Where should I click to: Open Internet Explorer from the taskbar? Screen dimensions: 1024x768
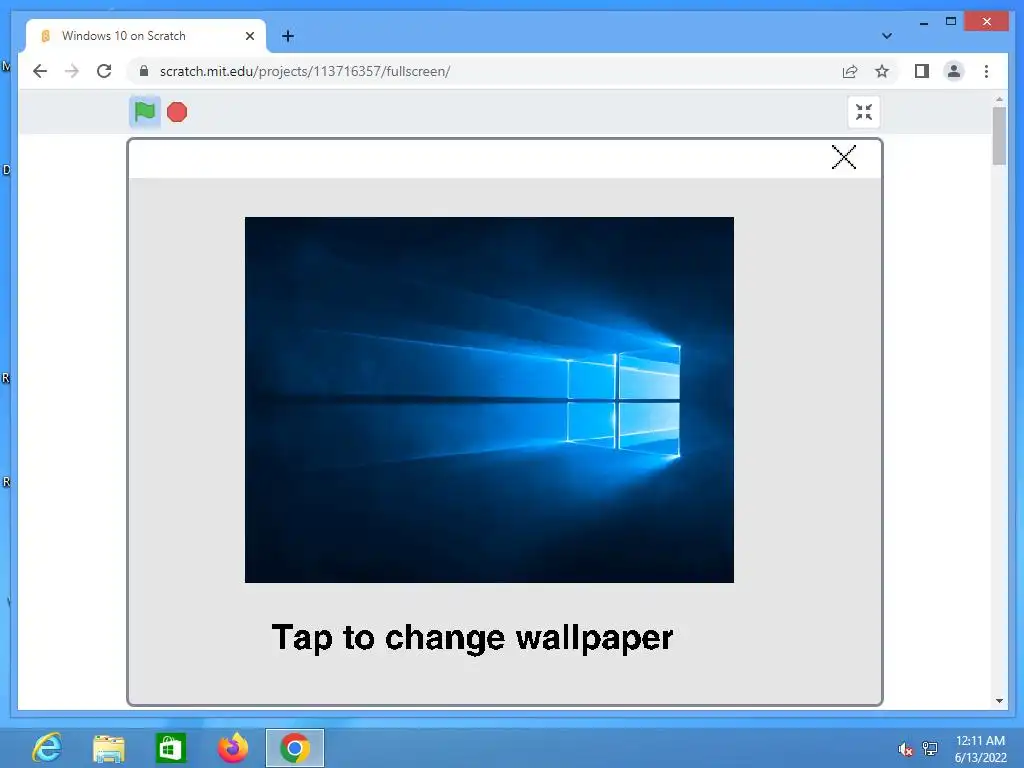(47, 748)
